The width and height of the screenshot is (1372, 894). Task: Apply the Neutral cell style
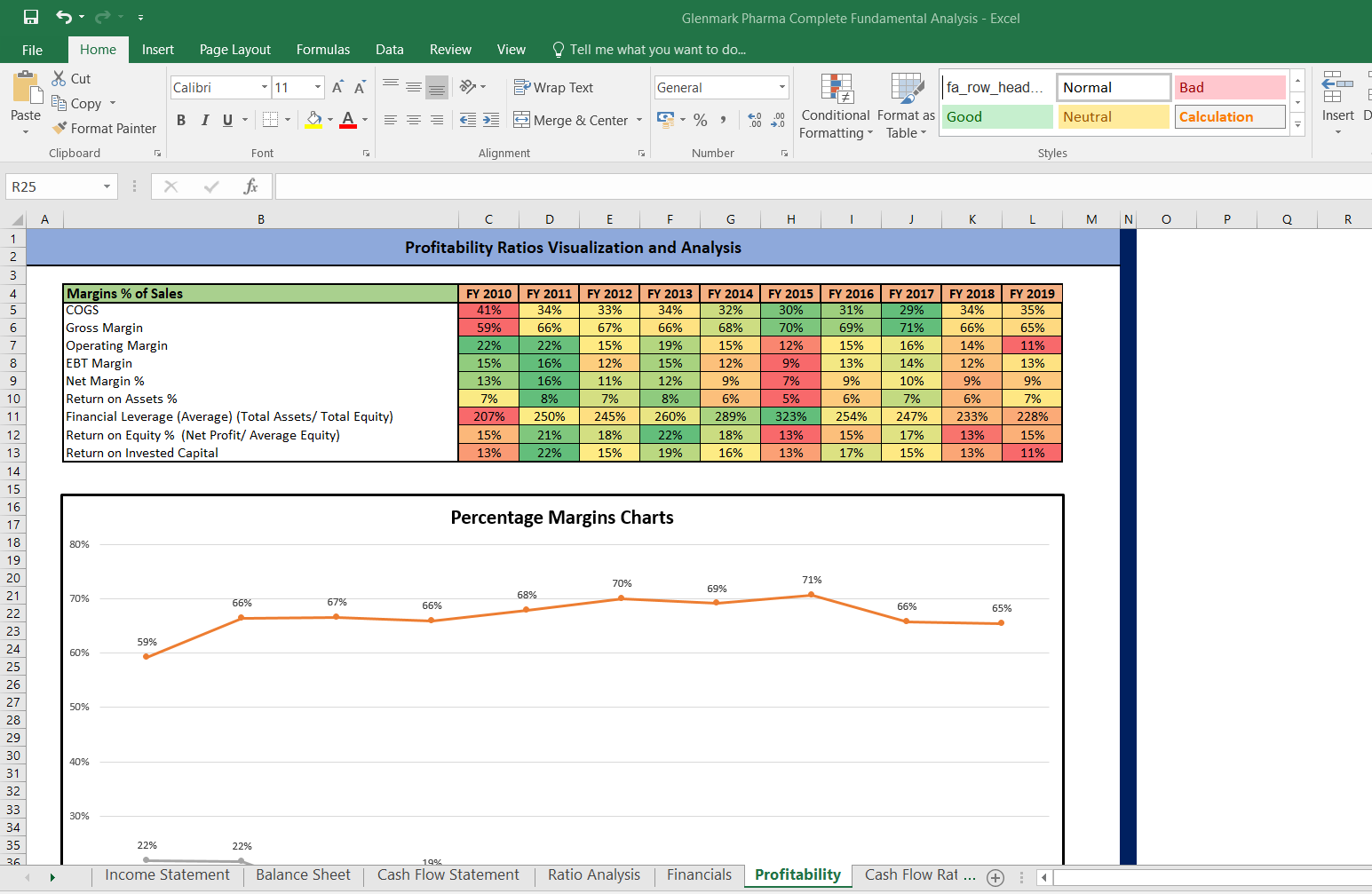click(1114, 116)
